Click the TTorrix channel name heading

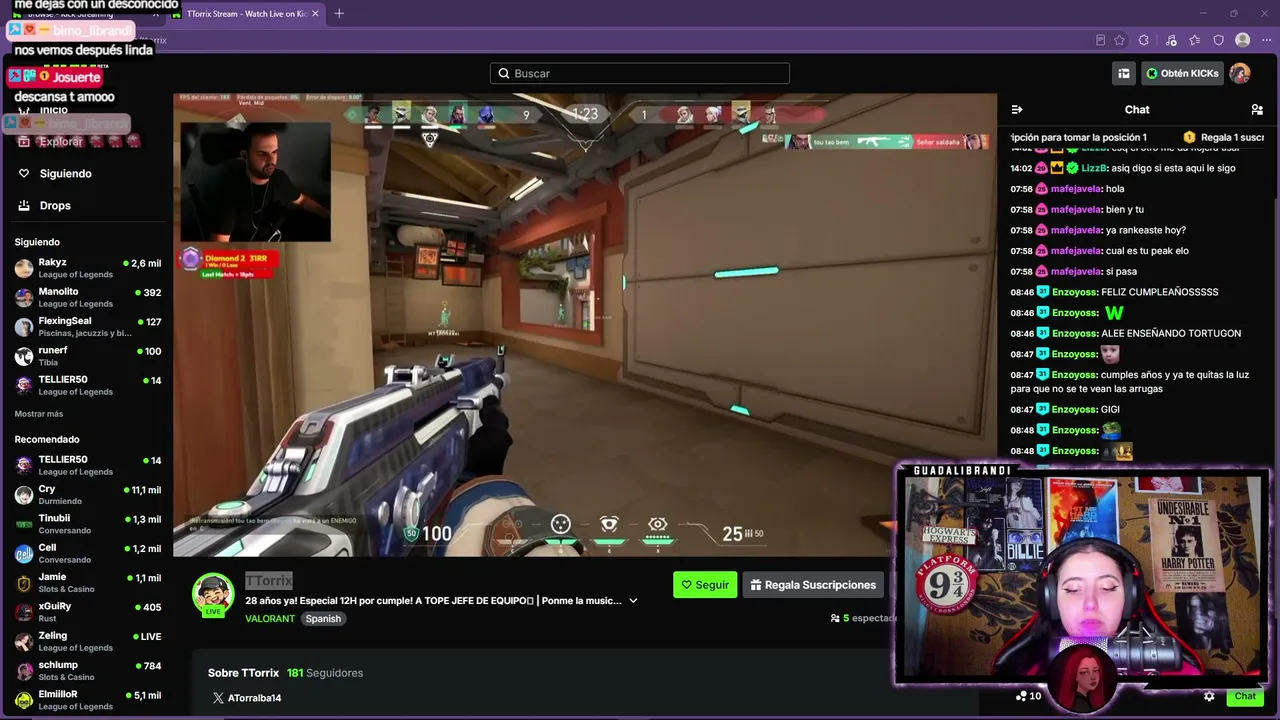click(269, 580)
